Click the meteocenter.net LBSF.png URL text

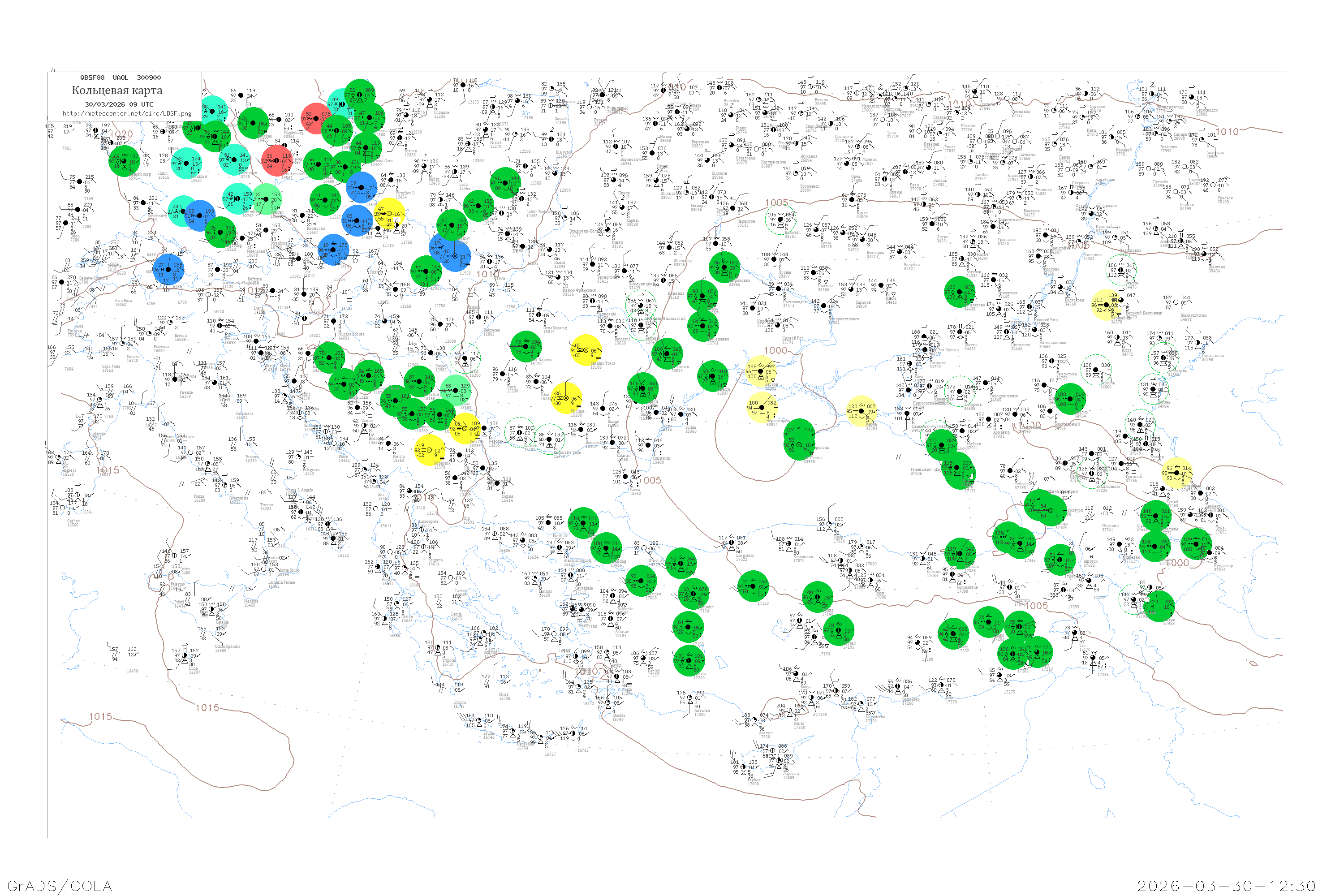[127, 114]
